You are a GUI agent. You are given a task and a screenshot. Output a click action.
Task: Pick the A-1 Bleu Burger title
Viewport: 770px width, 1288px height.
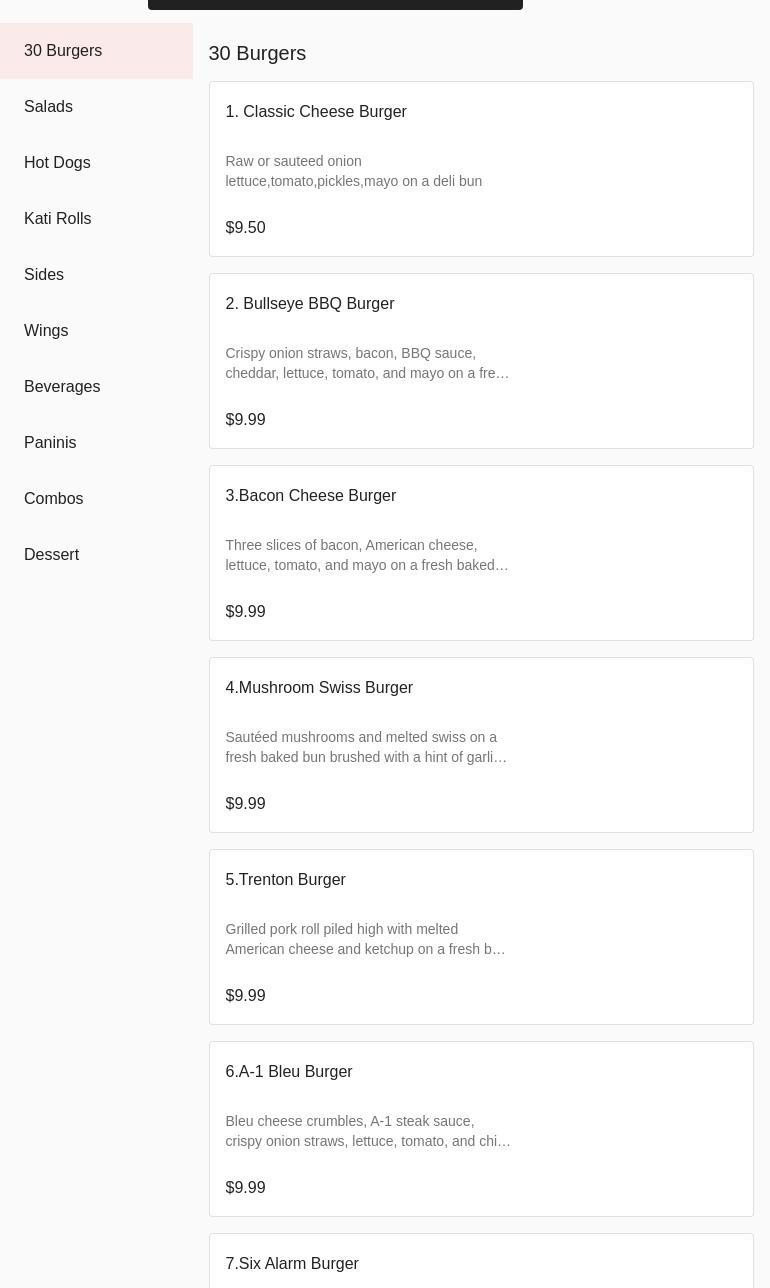[289, 1072]
